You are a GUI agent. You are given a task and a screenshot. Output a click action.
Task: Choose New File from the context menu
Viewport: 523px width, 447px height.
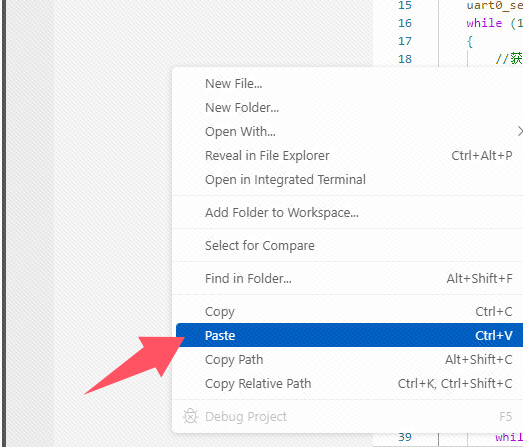[x=348, y=84]
